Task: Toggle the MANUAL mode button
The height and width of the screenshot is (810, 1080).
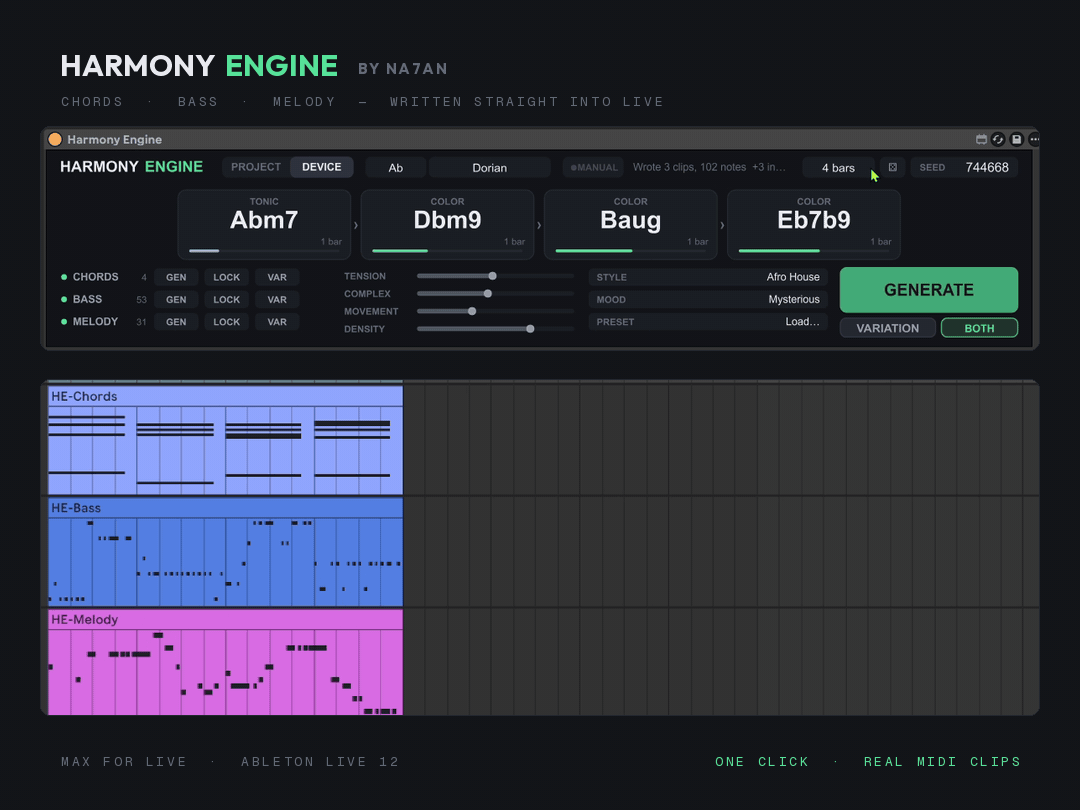Action: tap(594, 167)
